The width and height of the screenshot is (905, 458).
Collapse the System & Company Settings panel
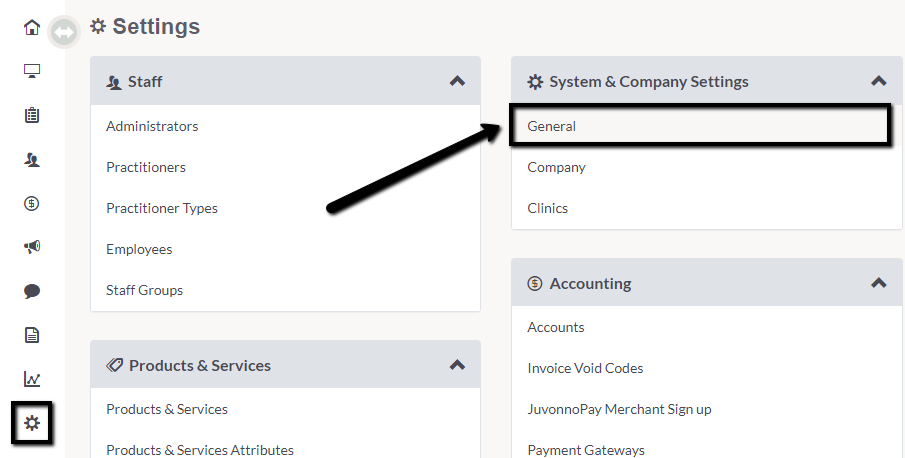[878, 81]
